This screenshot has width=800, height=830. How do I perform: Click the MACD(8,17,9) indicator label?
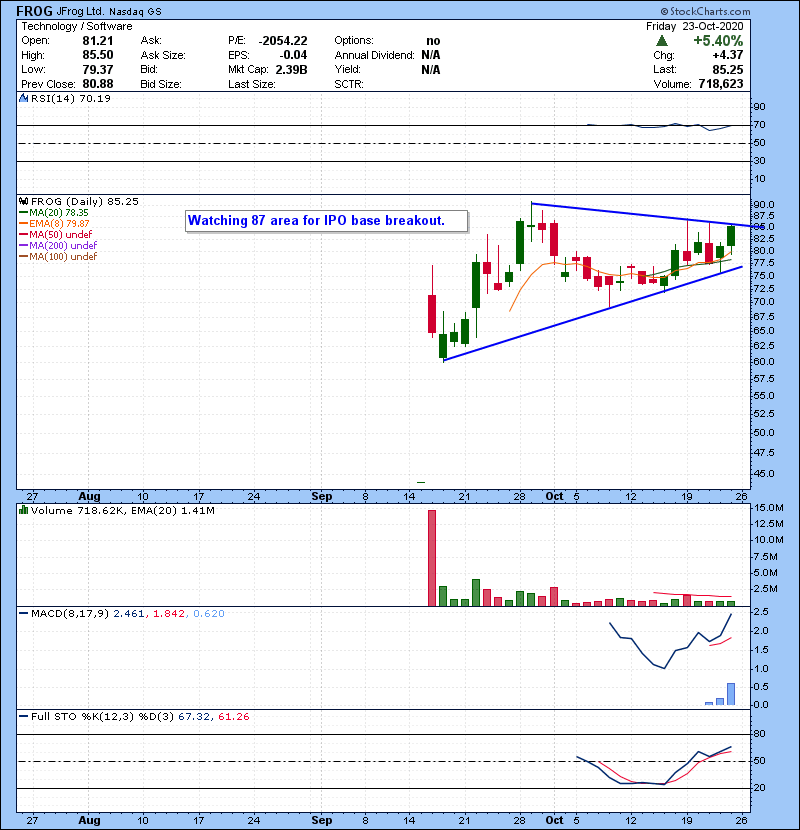pyautogui.click(x=70, y=614)
